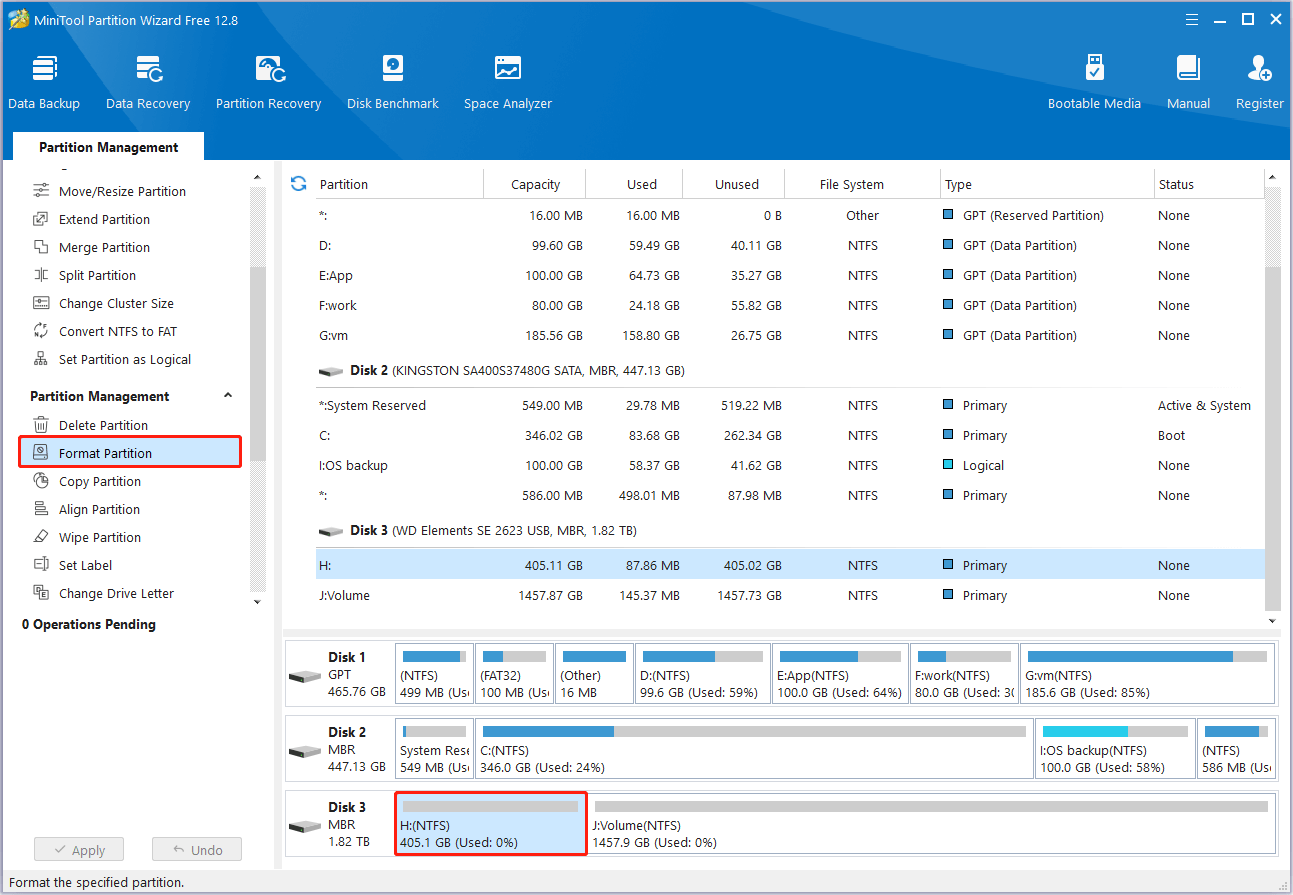This screenshot has width=1293, height=895.
Task: Choose Merge Partition
Action: coord(104,247)
